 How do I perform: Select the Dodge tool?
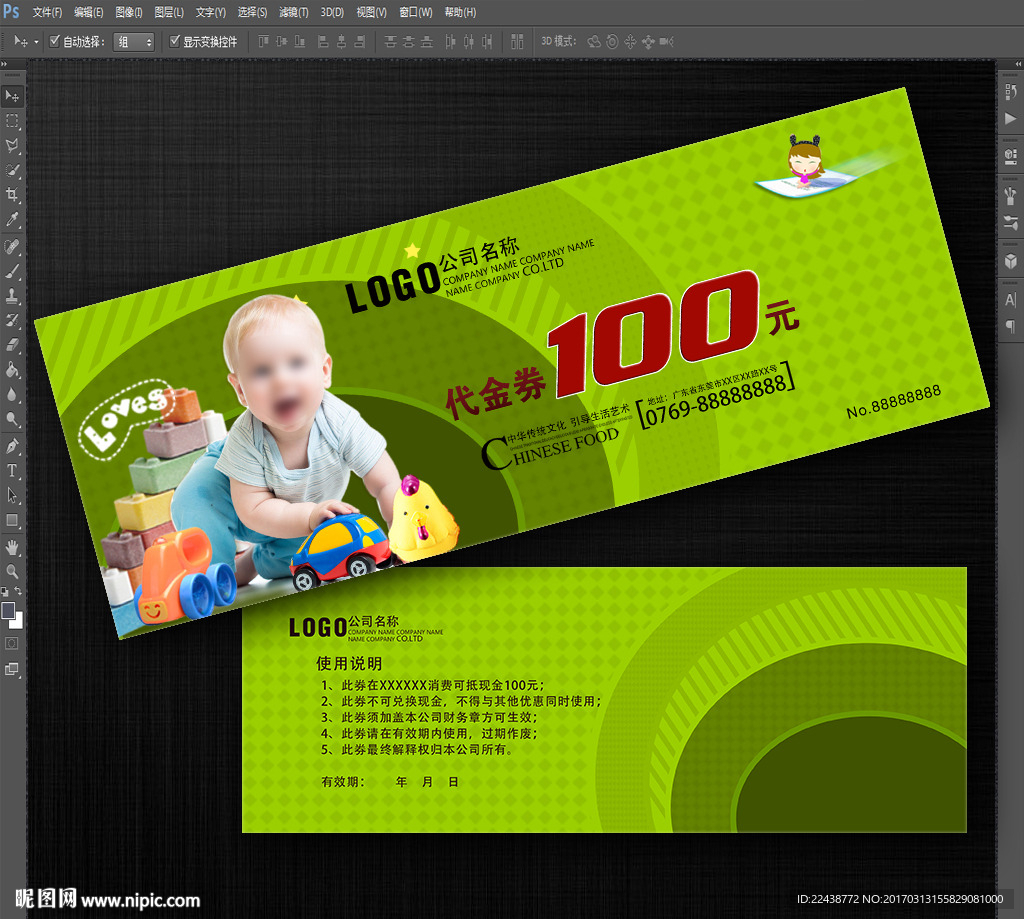(x=12, y=419)
